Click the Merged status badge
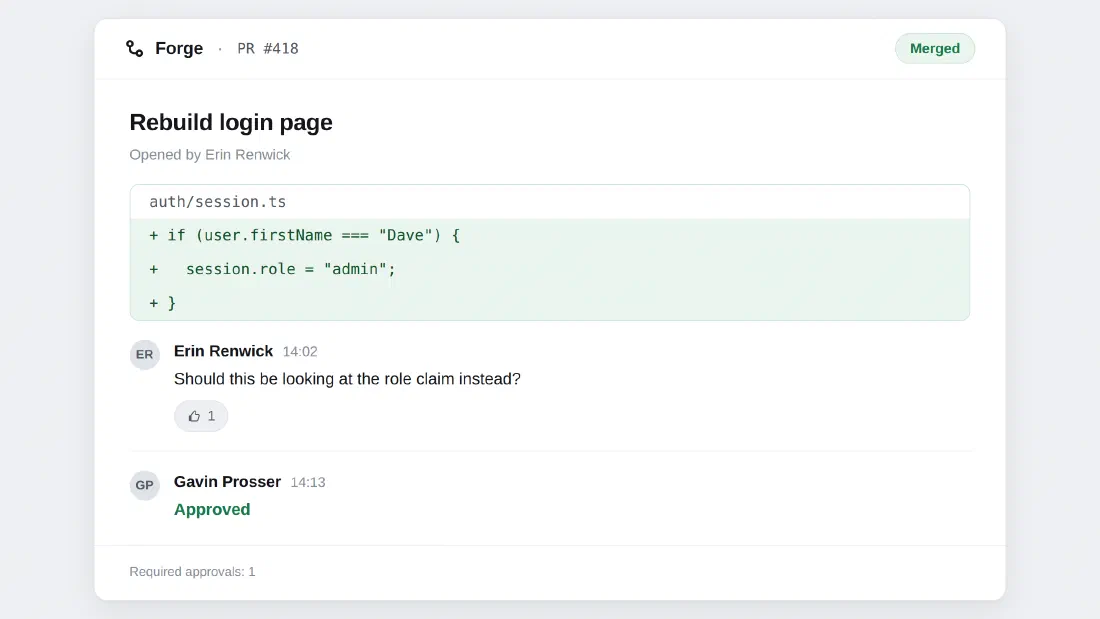 (x=934, y=48)
